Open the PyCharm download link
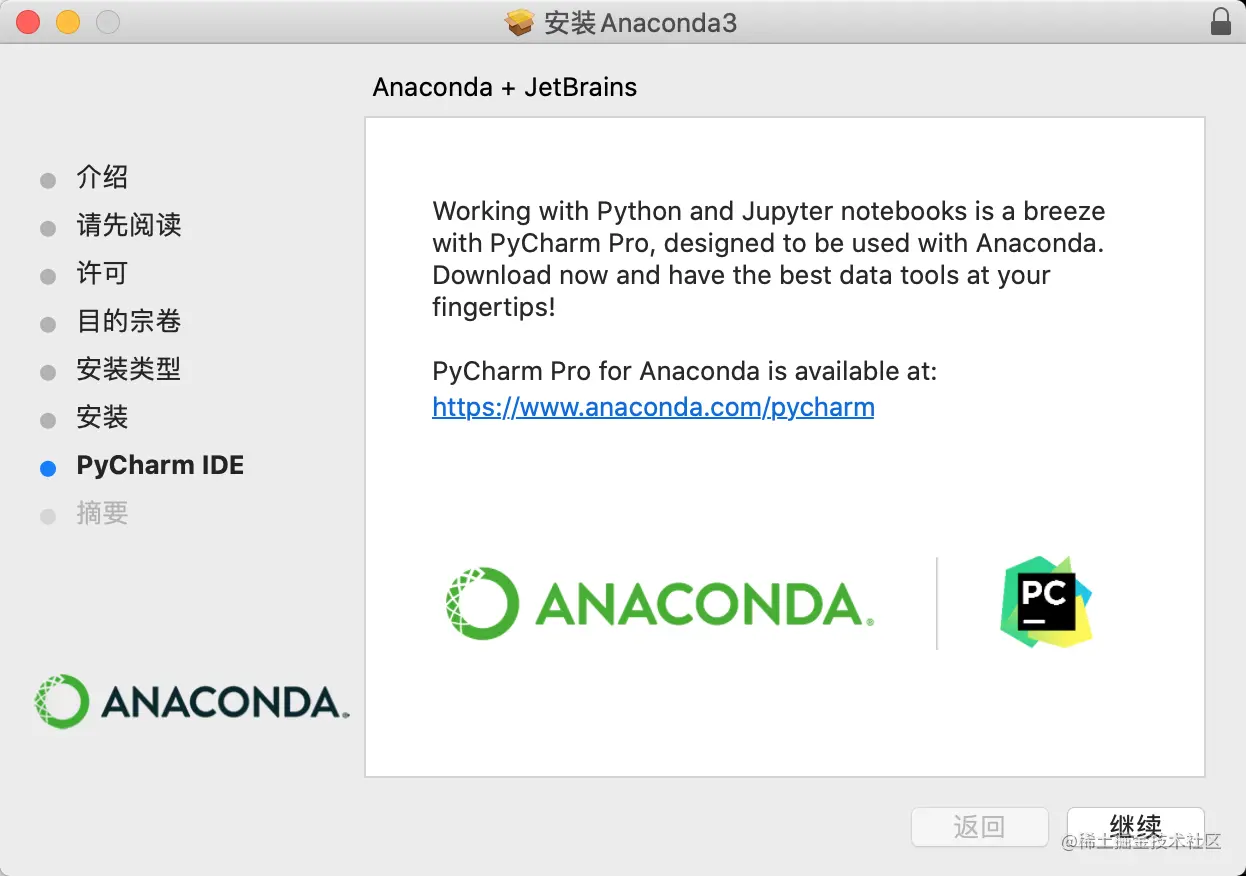The height and width of the screenshot is (876, 1246). (653, 407)
